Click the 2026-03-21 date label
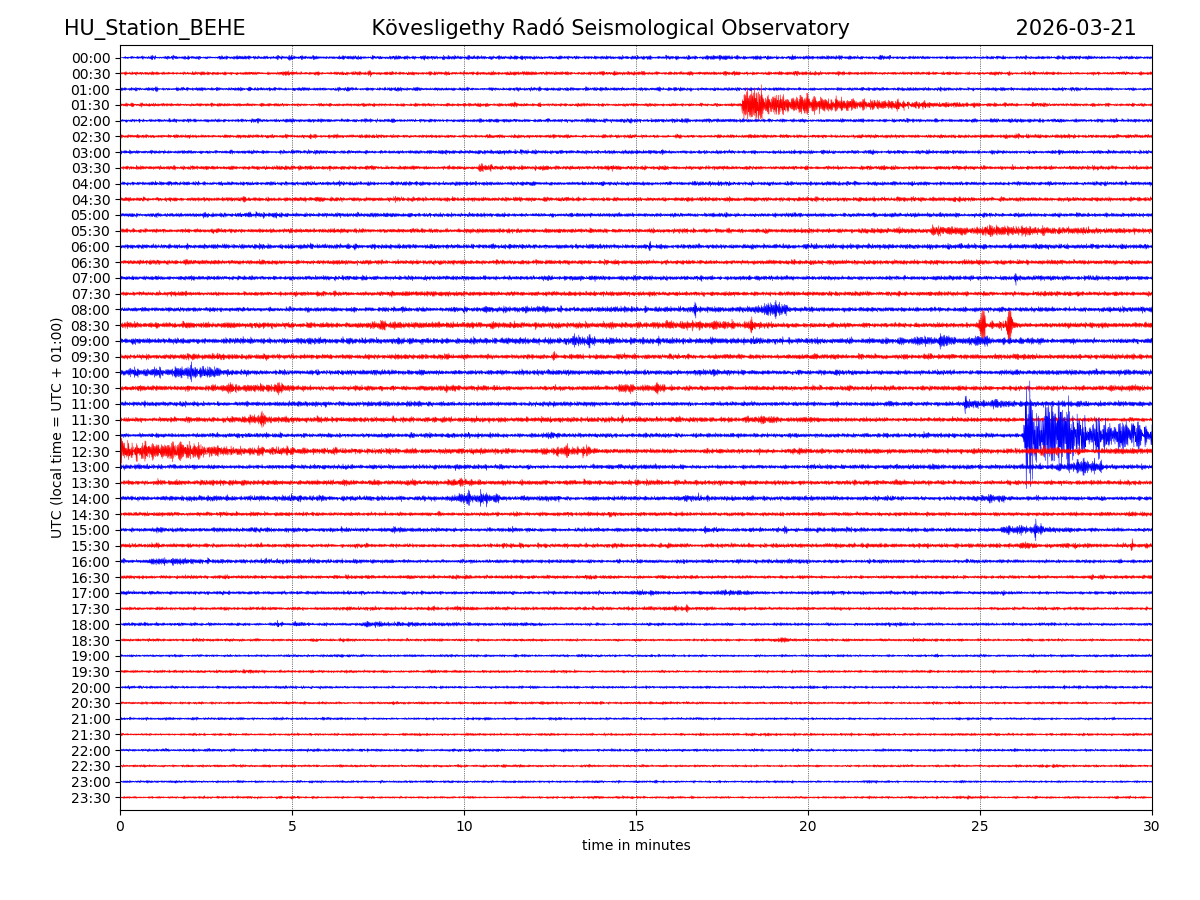The height and width of the screenshot is (900, 1200). [x=1075, y=29]
